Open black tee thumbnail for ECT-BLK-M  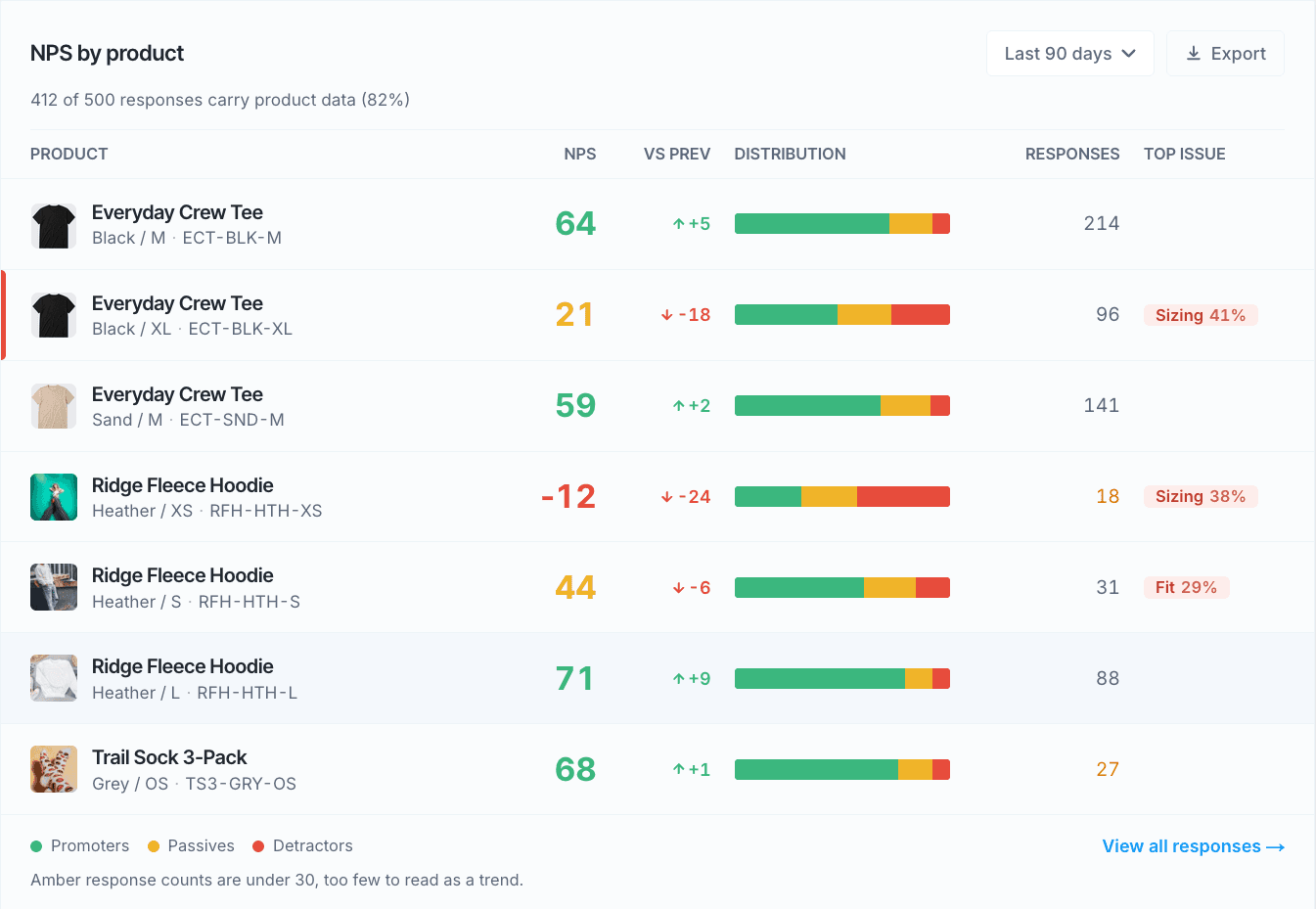pos(54,224)
